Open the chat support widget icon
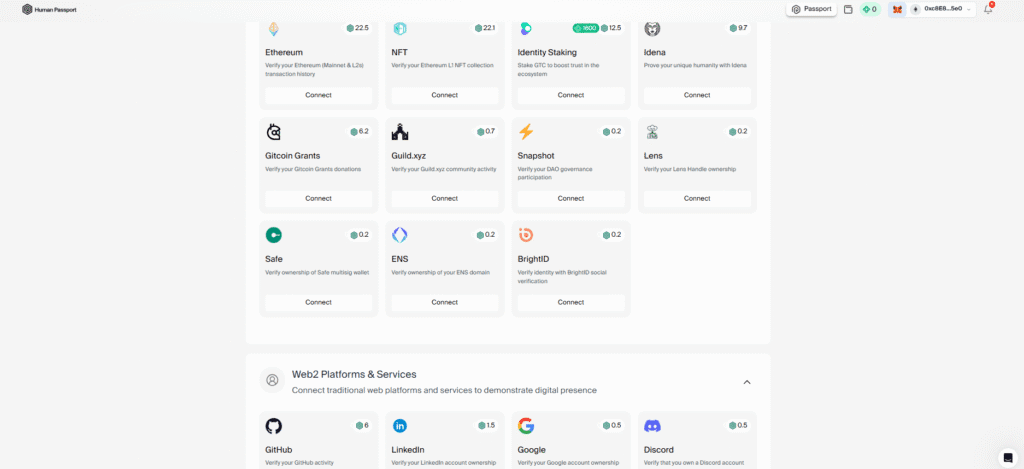This screenshot has height=469, width=1024. (x=1008, y=457)
